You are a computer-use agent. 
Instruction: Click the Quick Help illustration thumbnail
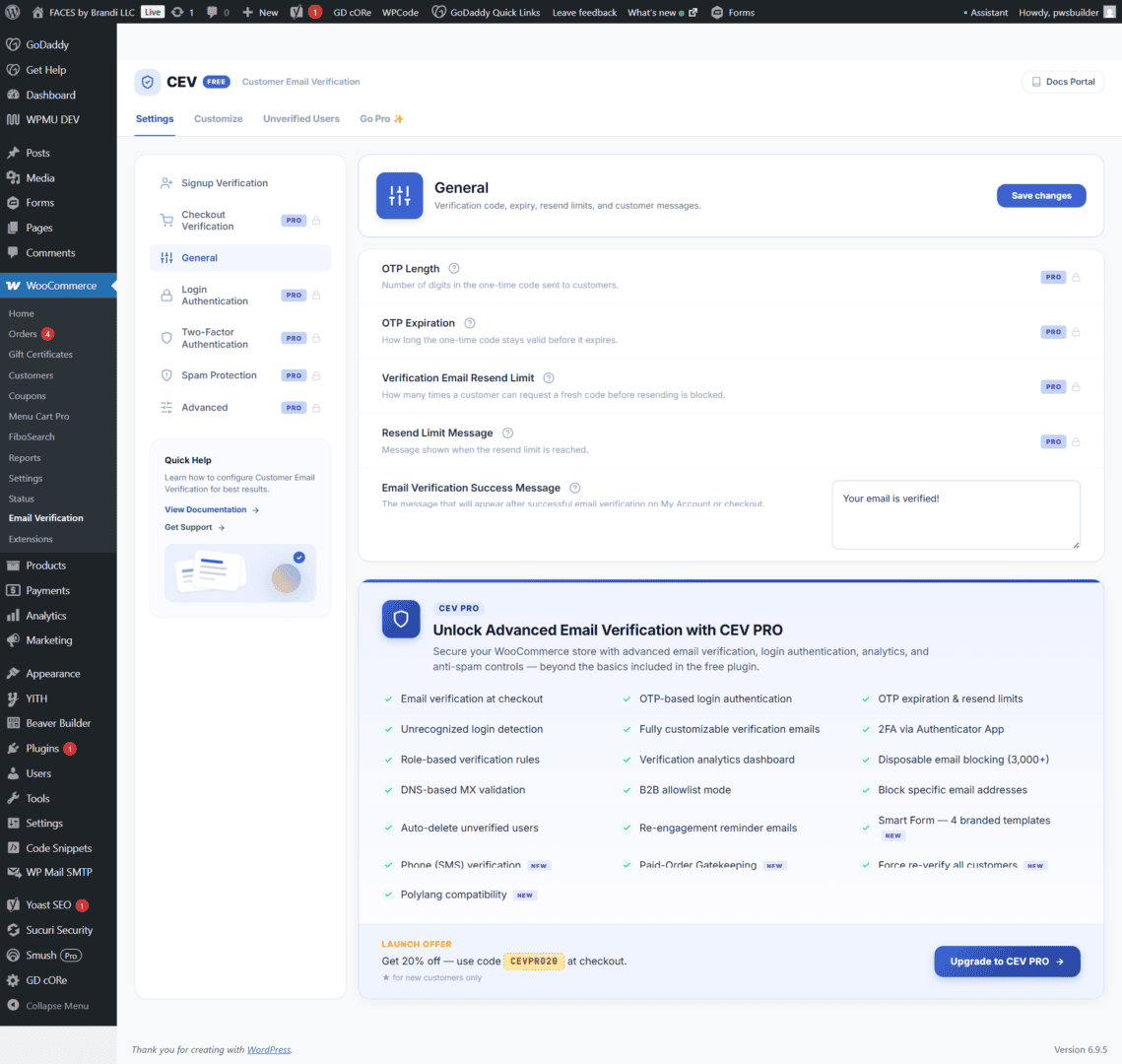pyautogui.click(x=240, y=573)
